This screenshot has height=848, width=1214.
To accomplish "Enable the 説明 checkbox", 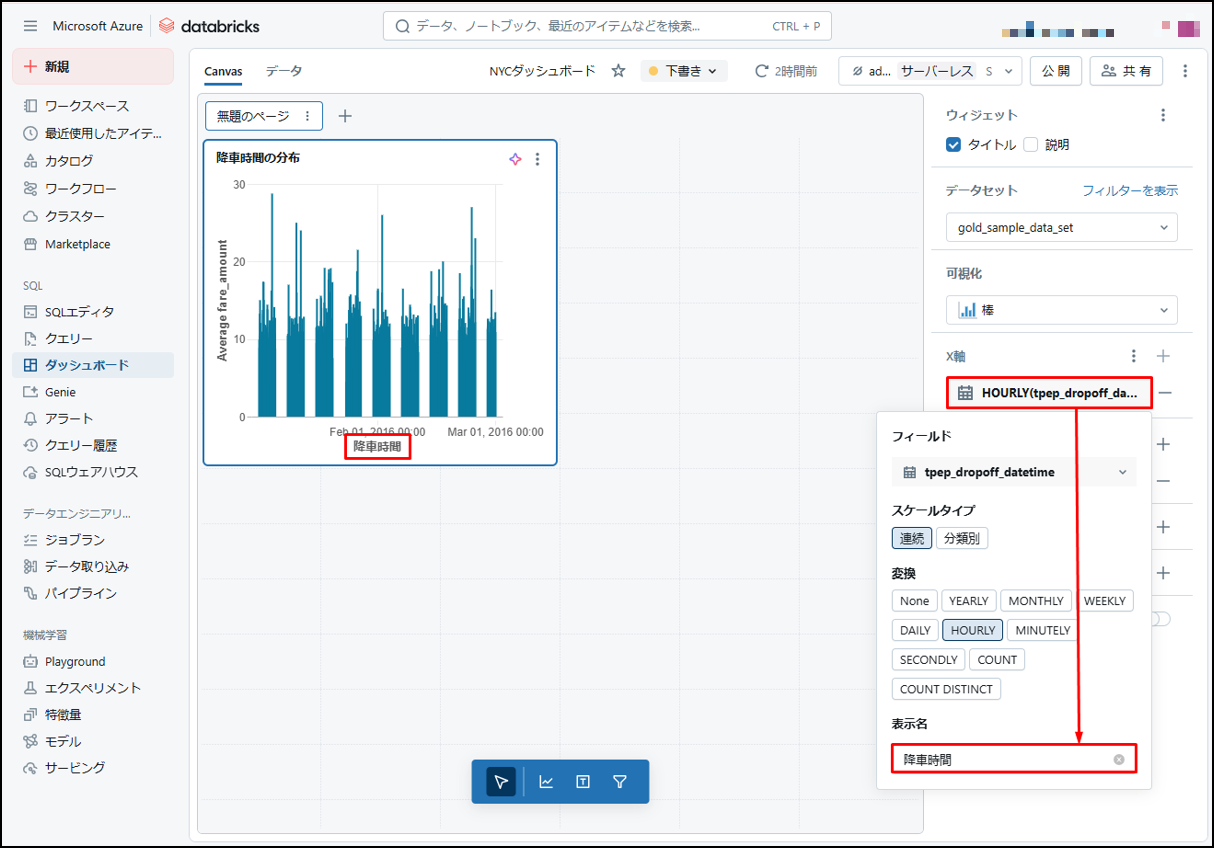I will (x=1031, y=145).
